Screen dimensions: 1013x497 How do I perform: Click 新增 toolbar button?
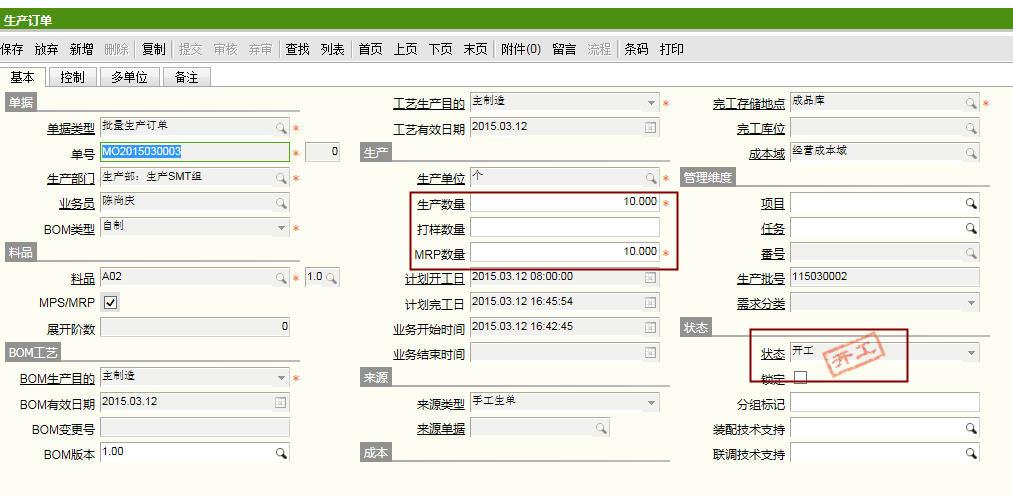pos(81,49)
